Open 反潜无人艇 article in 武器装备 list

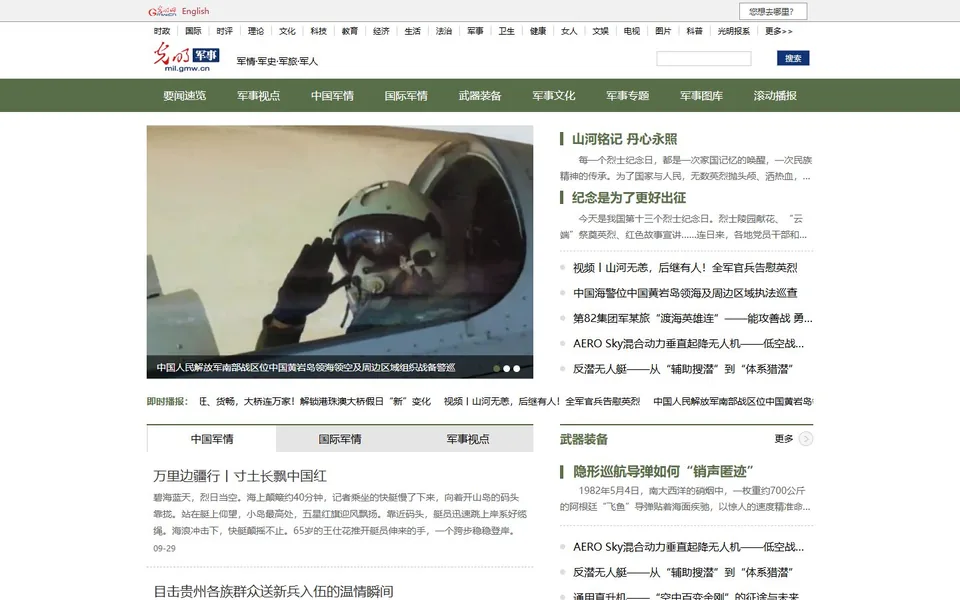(683, 572)
